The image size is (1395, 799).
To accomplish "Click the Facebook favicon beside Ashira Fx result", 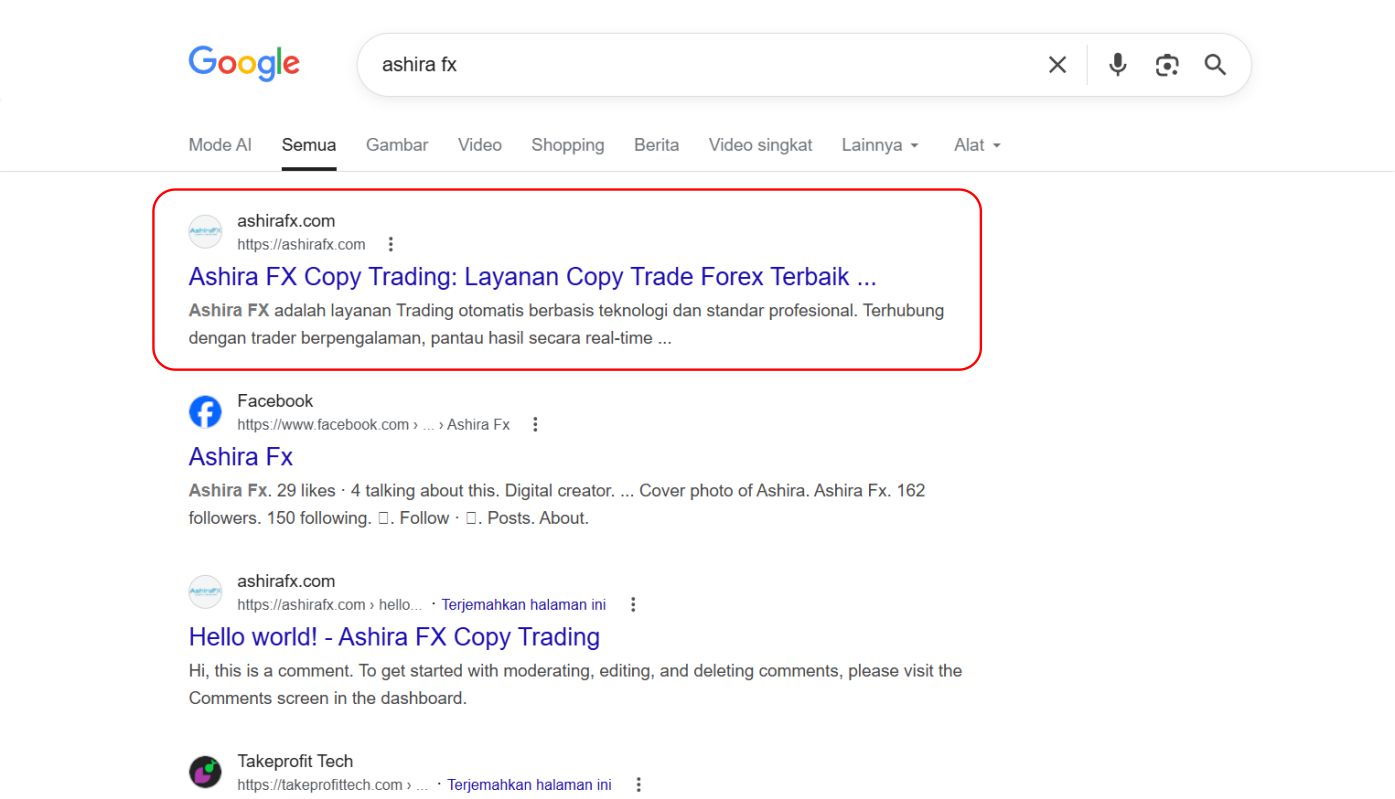I will click(x=205, y=411).
